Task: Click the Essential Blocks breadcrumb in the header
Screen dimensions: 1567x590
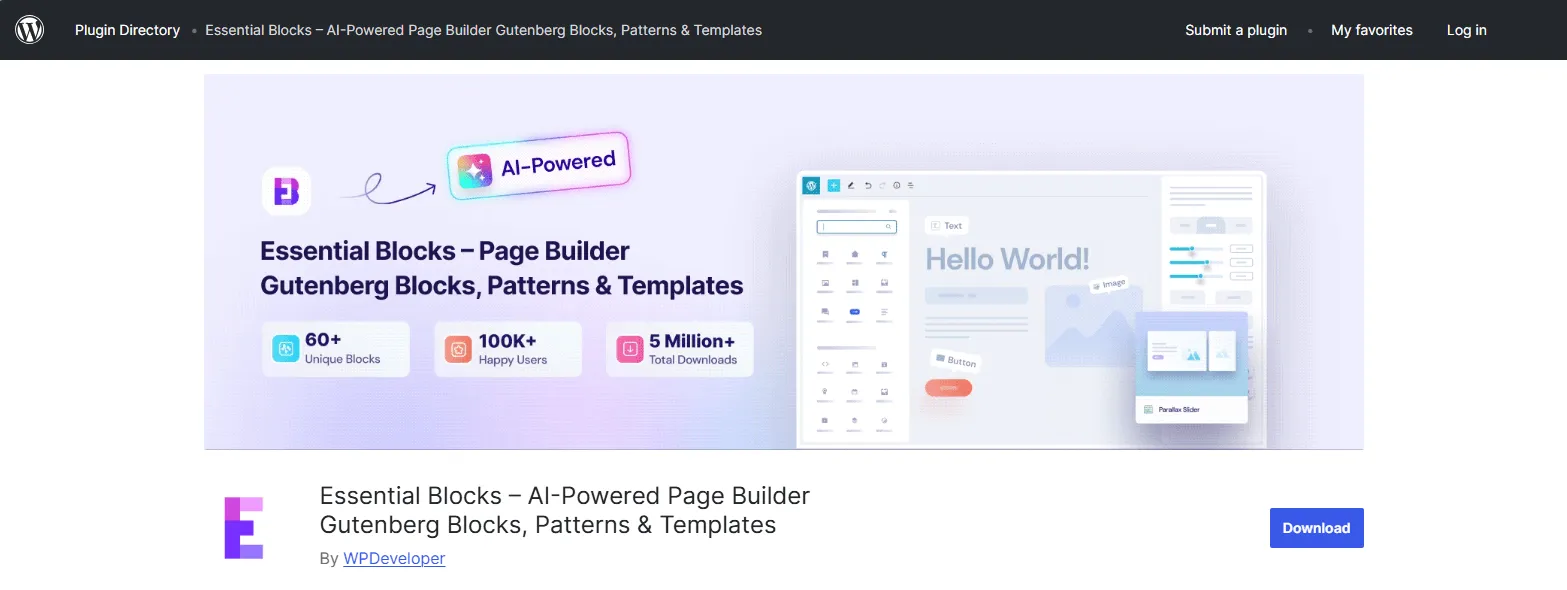Action: click(x=483, y=30)
